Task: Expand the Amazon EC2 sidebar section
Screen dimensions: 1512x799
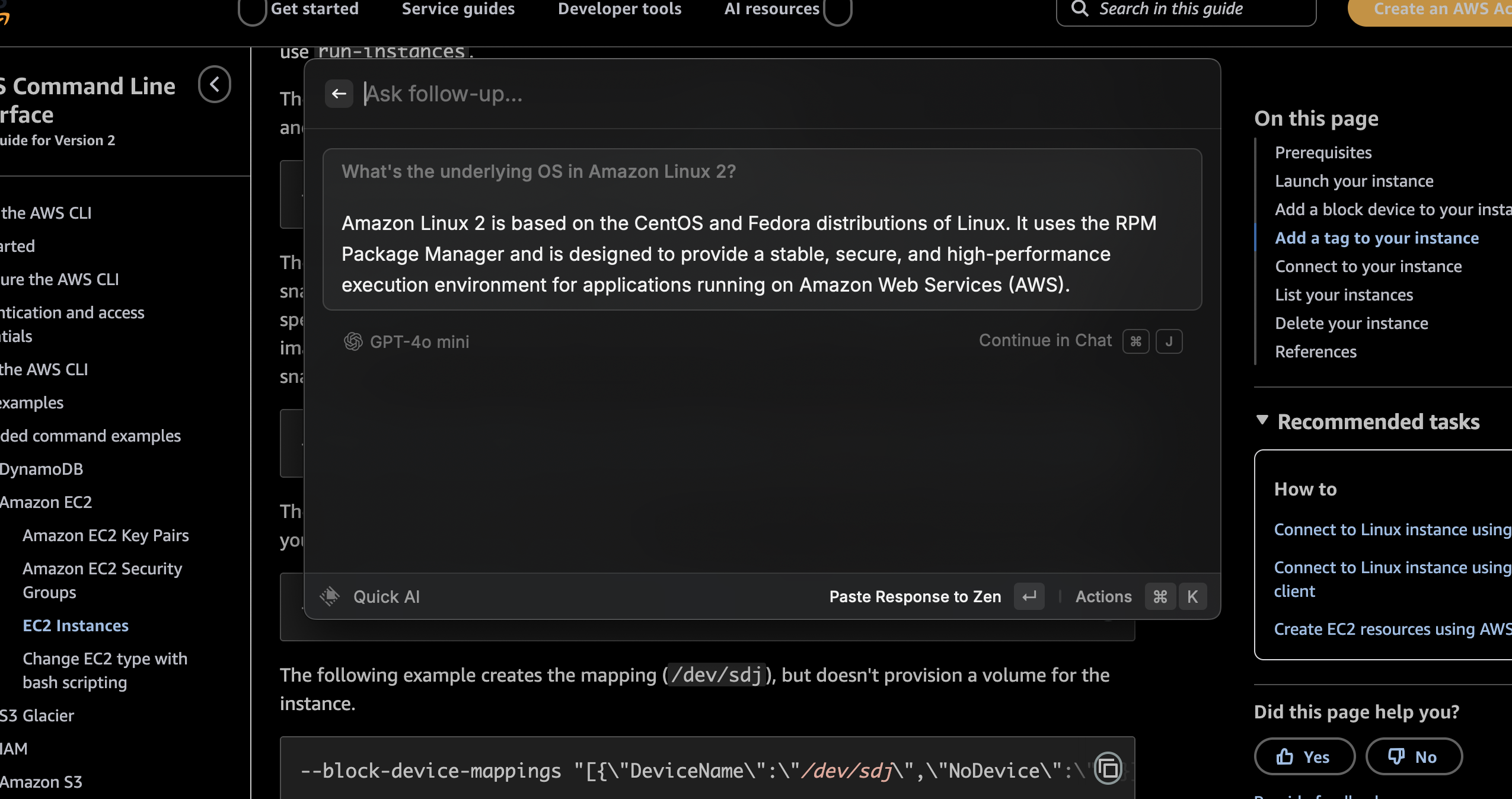Action: click(46, 502)
